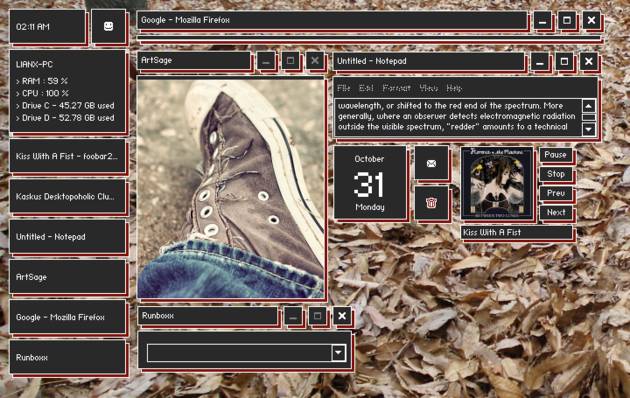Click Notepad scrollbar down arrow
Viewport: 630px width, 398px height.
(x=589, y=129)
